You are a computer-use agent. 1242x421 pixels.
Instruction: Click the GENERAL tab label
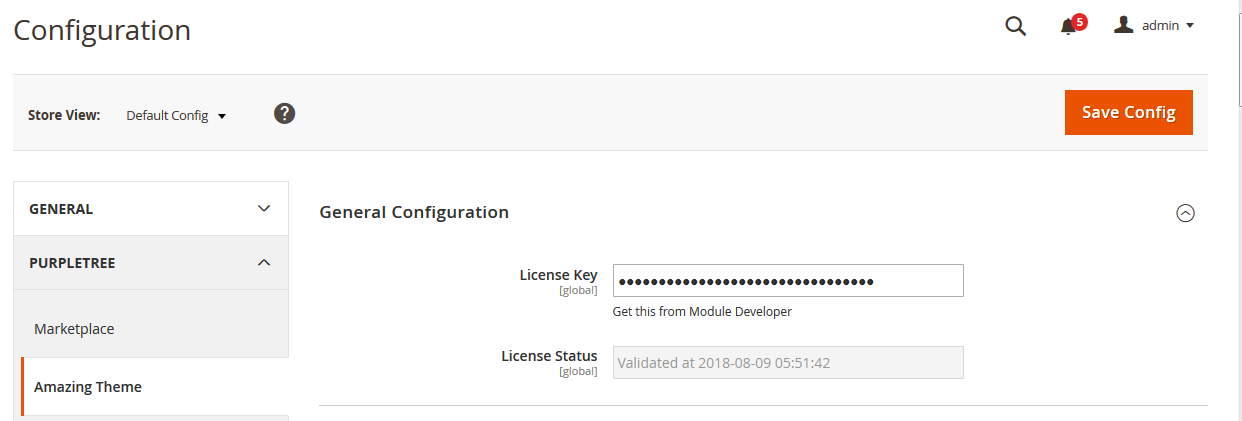(61, 209)
